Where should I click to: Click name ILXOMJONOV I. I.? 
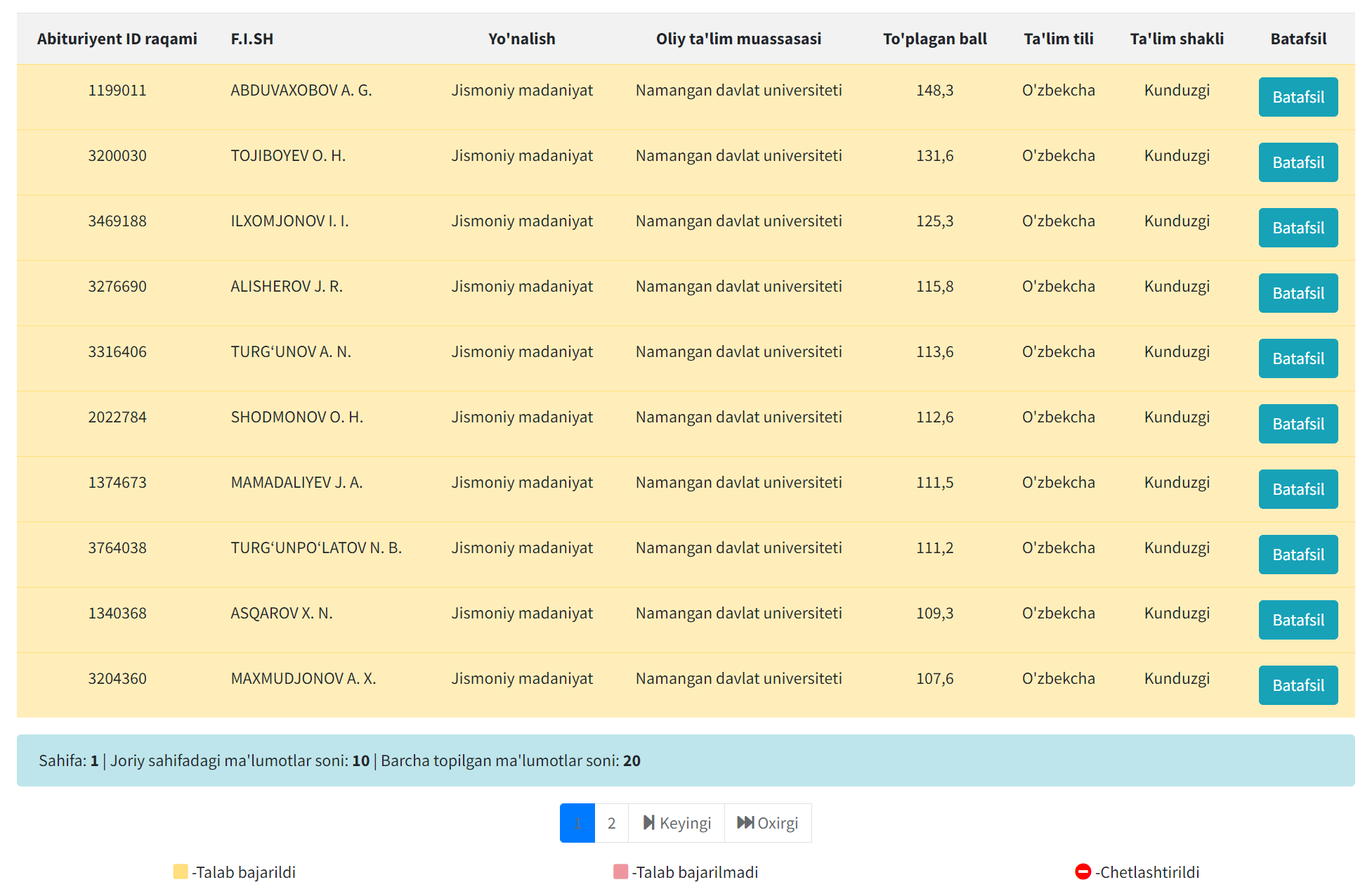(289, 221)
